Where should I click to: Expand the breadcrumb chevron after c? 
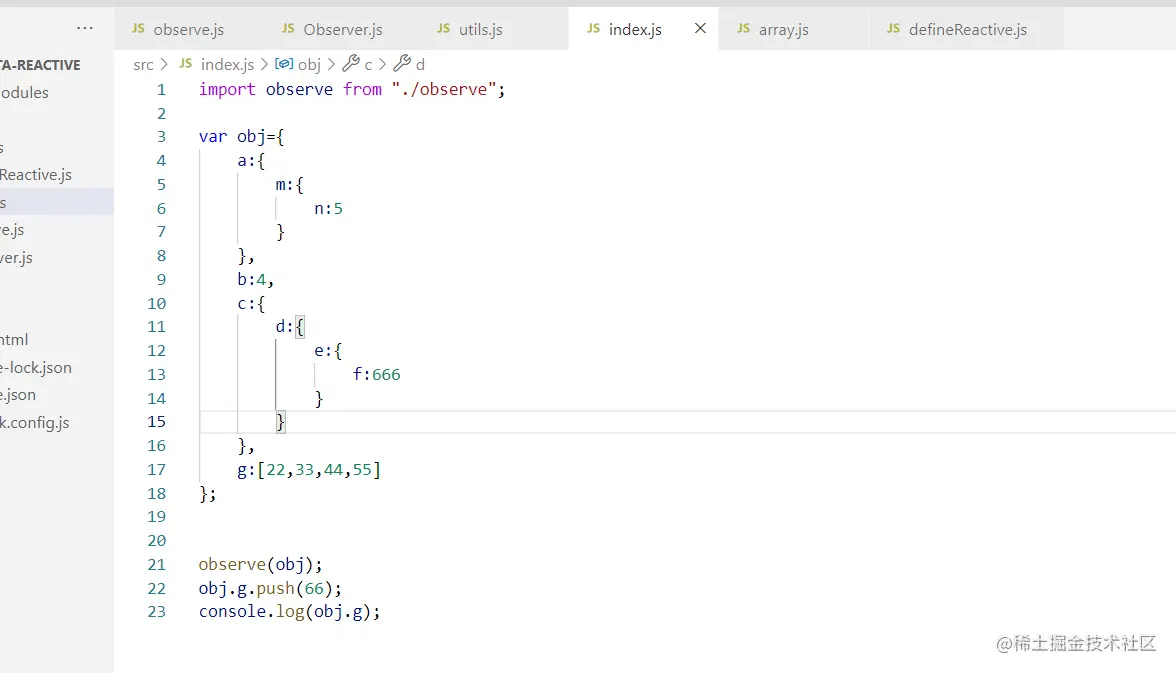click(382, 65)
